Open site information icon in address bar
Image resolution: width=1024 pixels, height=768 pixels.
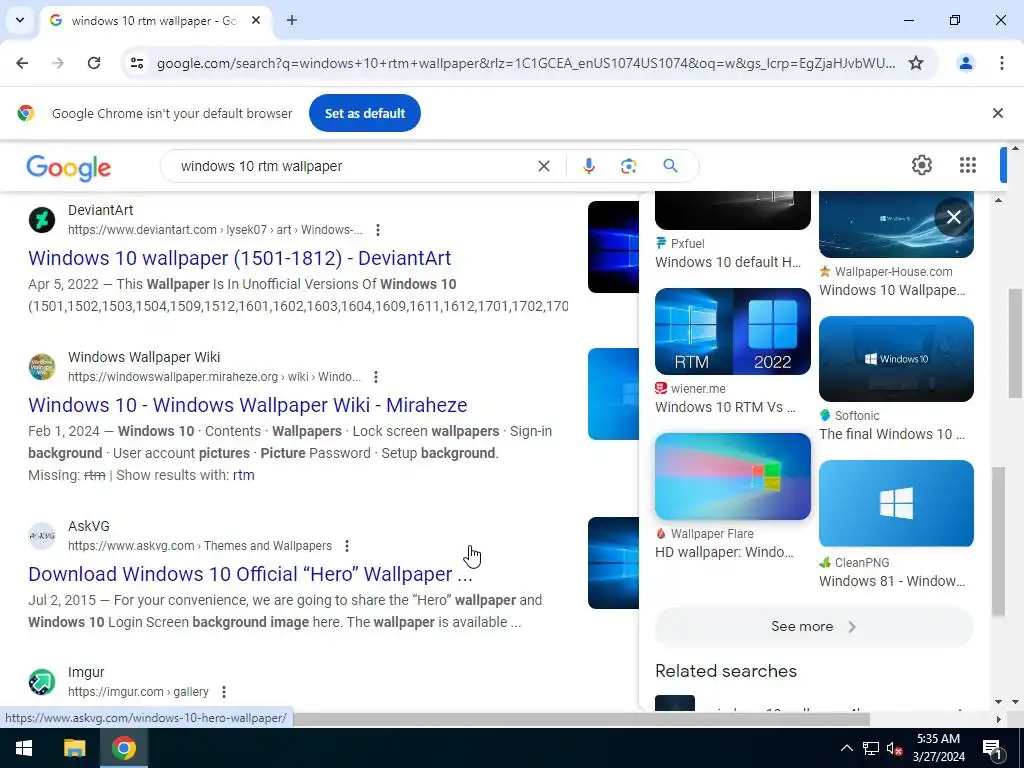(137, 63)
